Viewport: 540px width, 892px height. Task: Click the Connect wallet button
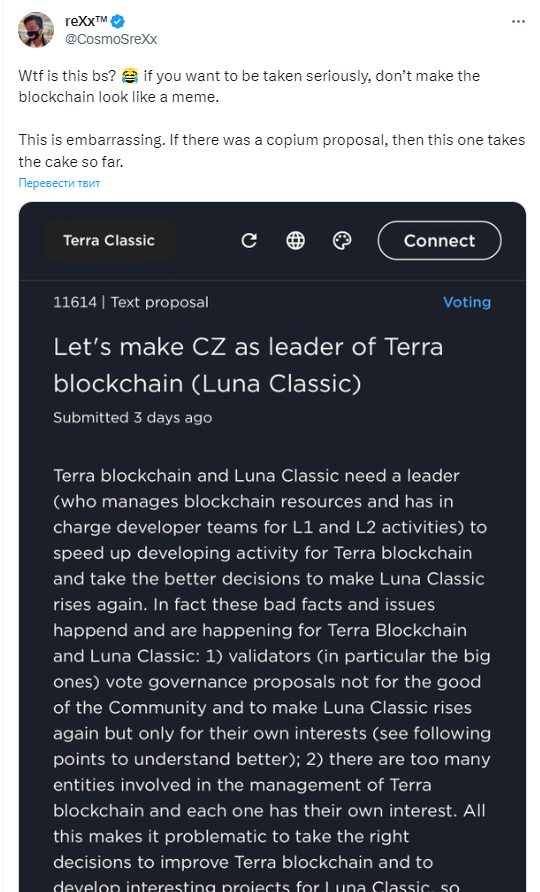tap(439, 241)
